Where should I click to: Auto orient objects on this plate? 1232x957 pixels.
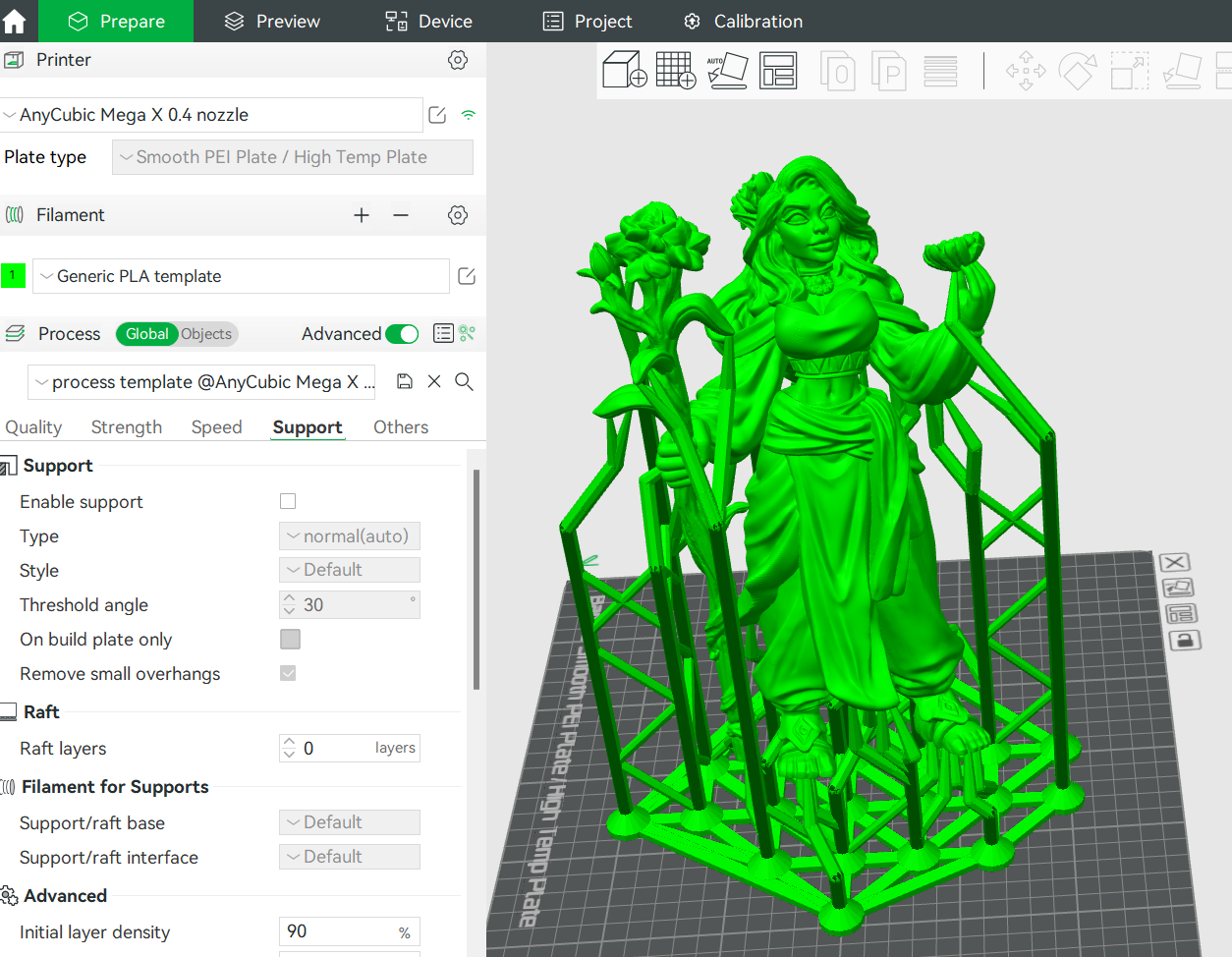click(1177, 588)
